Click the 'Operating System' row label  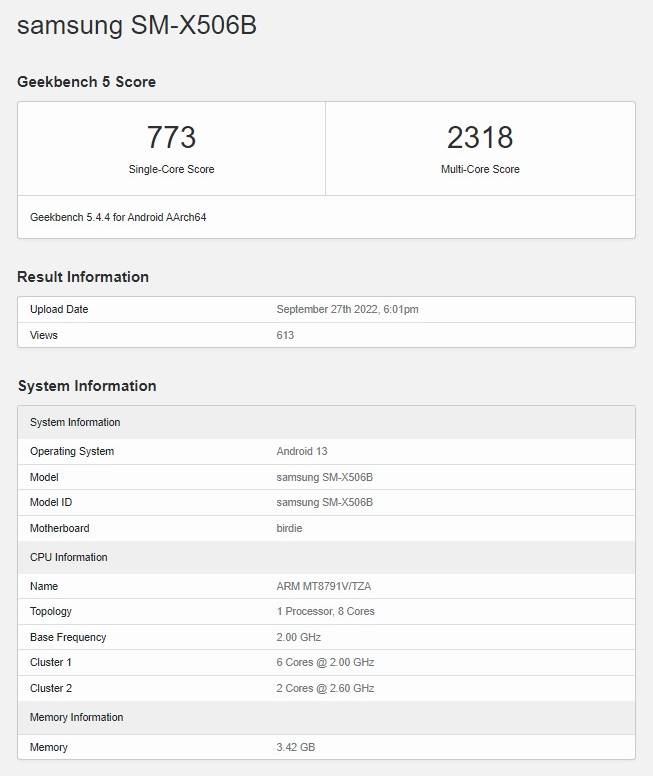(x=72, y=451)
